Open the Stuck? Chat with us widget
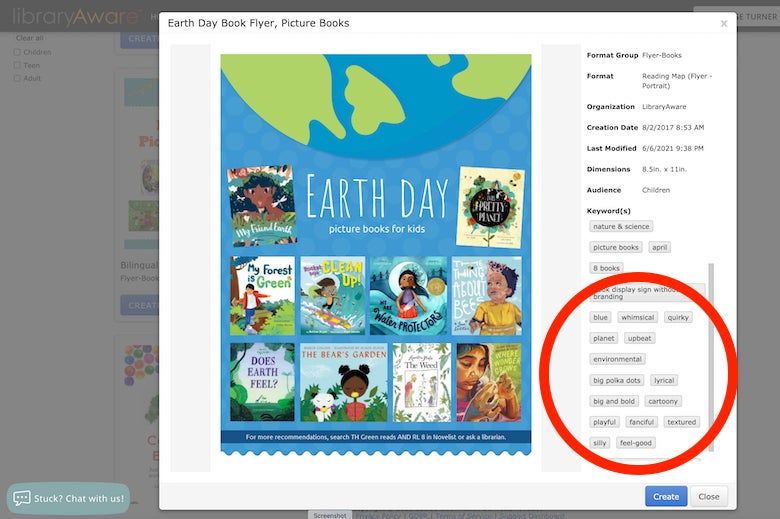The height and width of the screenshot is (519, 780). pyautogui.click(x=69, y=498)
